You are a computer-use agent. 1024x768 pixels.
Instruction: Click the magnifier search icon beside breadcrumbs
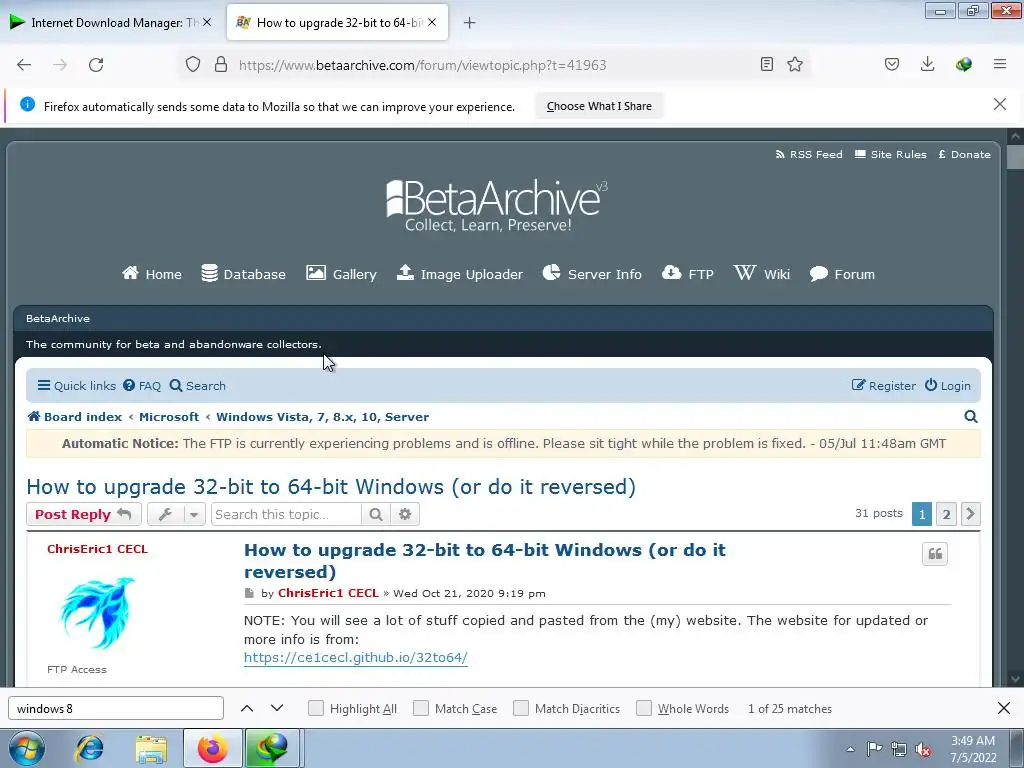[971, 417]
